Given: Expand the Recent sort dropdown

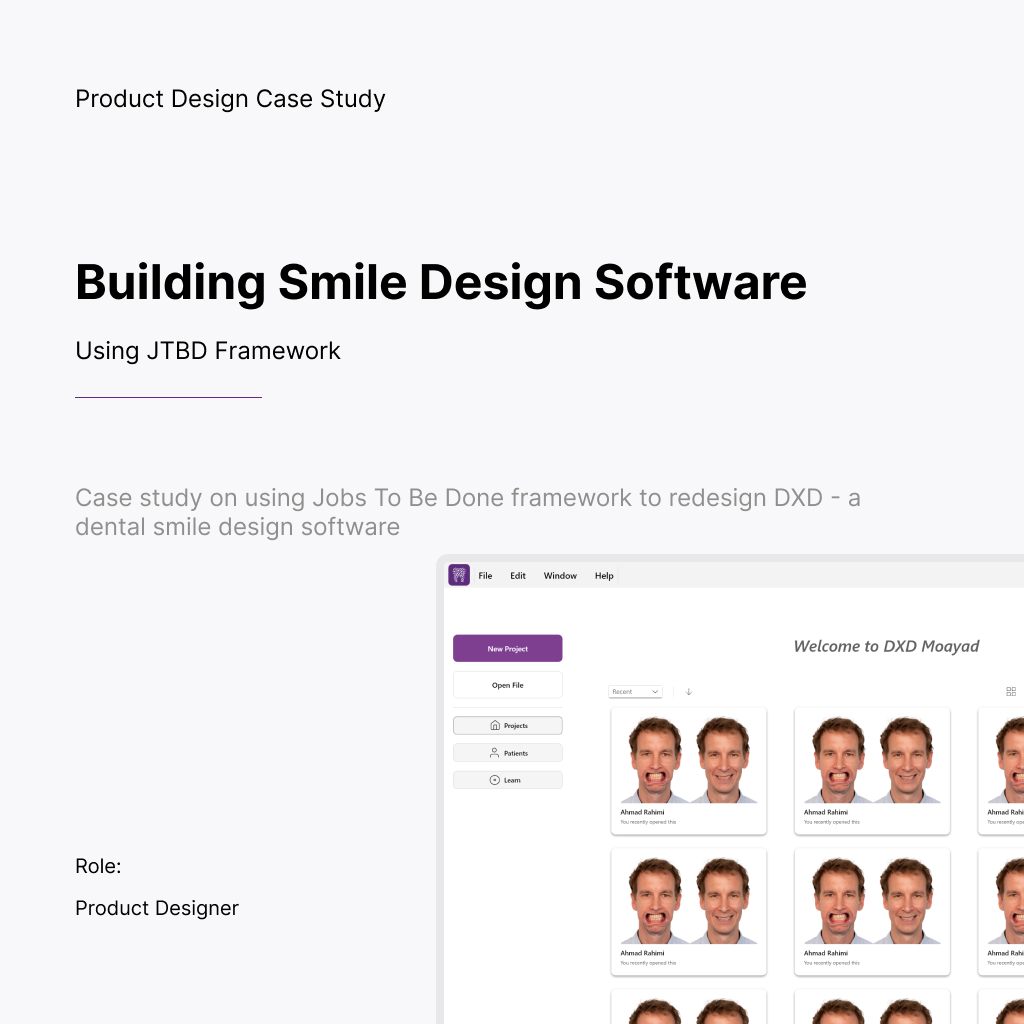Looking at the screenshot, I should click(x=635, y=692).
